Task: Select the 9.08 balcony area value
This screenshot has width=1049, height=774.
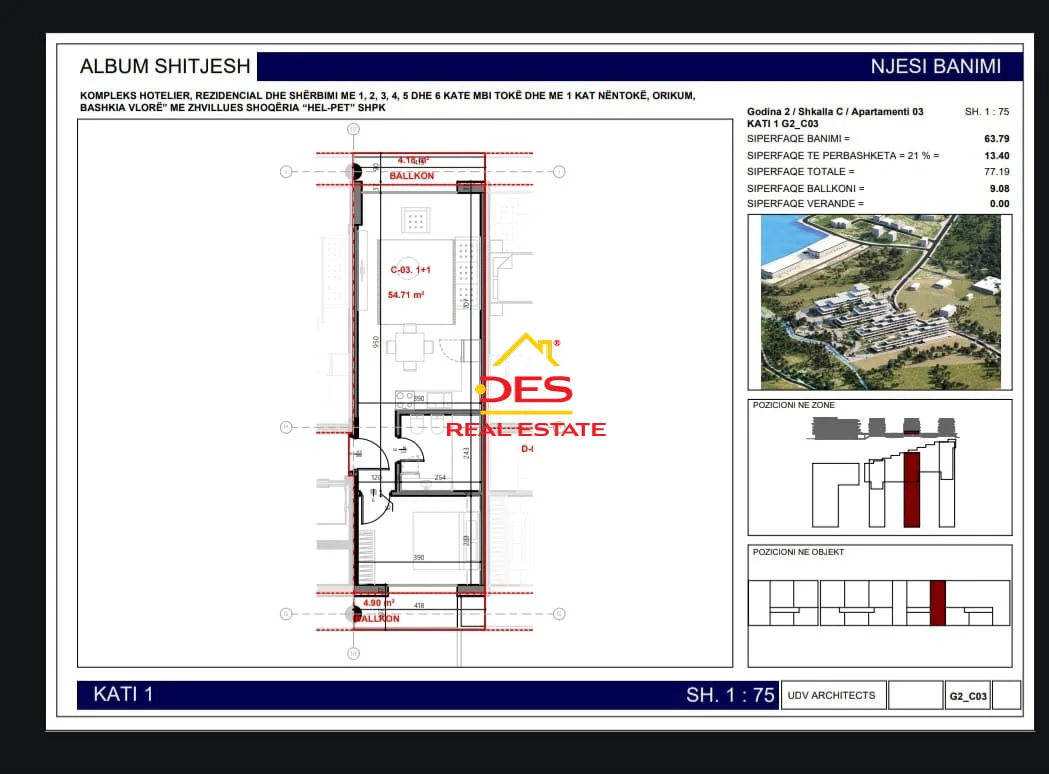Action: pos(999,189)
